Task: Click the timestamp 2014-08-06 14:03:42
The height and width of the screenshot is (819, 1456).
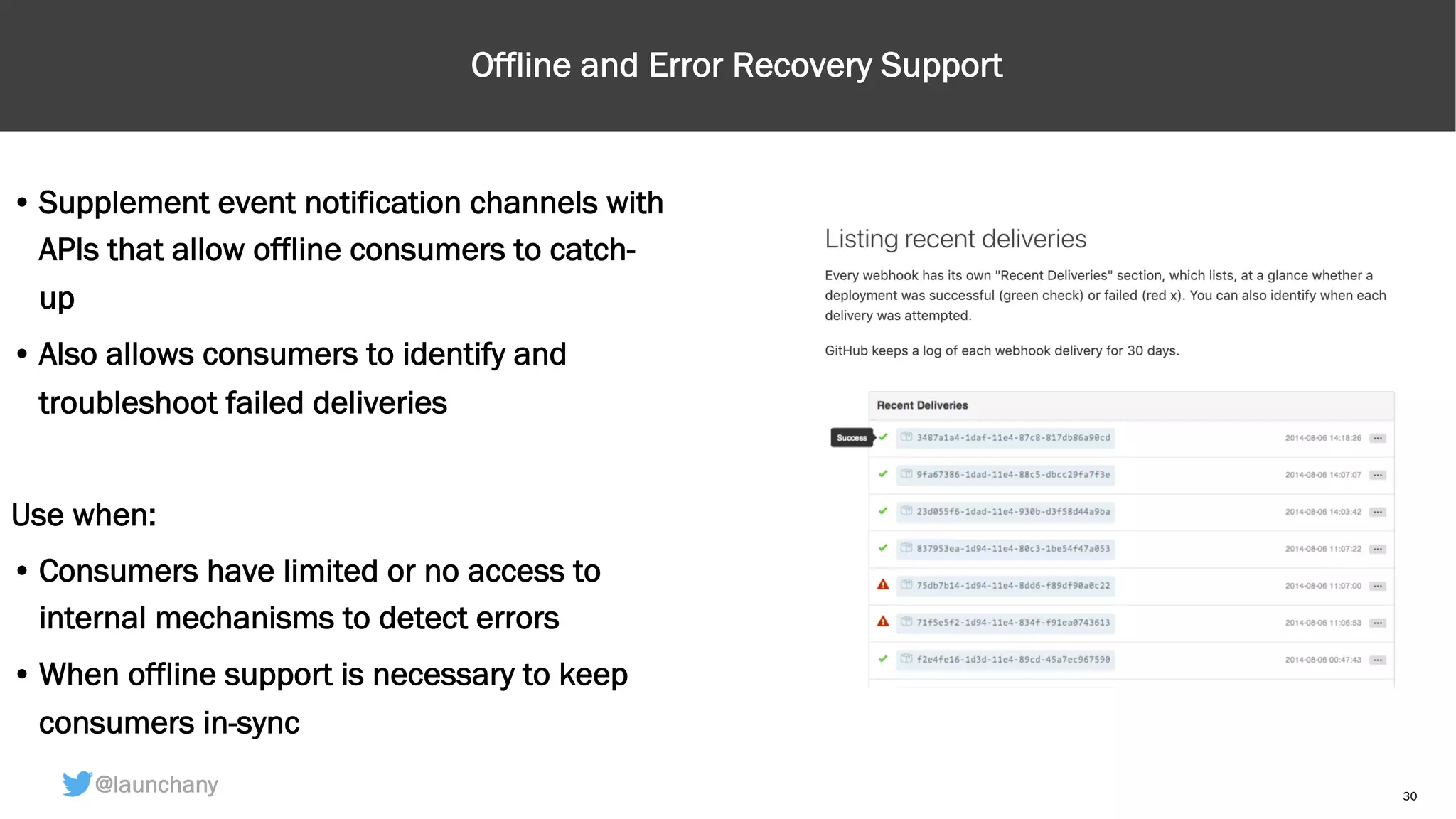Action: [x=1323, y=513]
